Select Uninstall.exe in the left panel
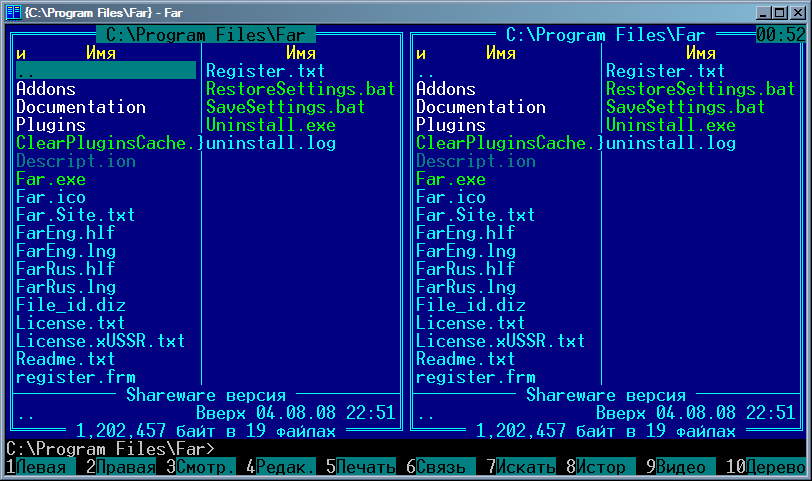 coord(271,125)
